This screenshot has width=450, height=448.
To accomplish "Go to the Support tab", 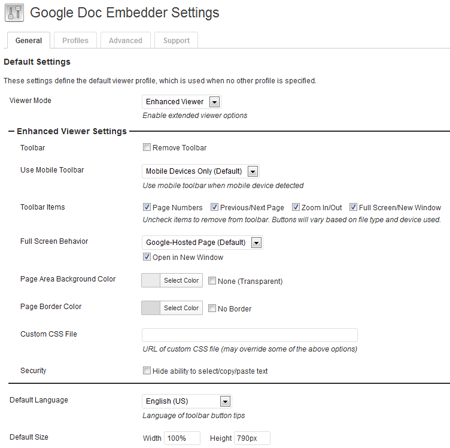I will click(176, 40).
